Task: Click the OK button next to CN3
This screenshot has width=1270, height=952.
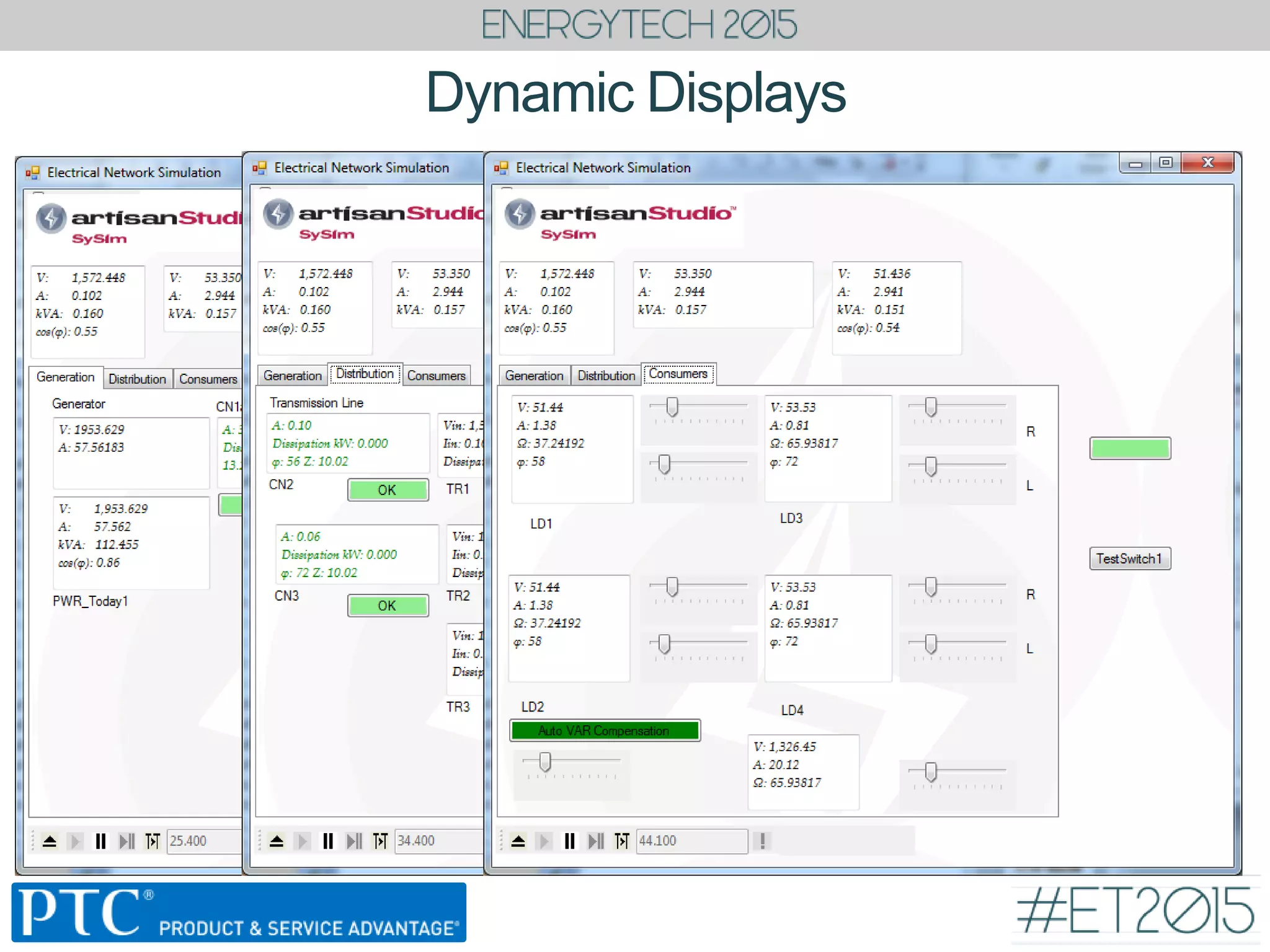Action: (x=388, y=606)
